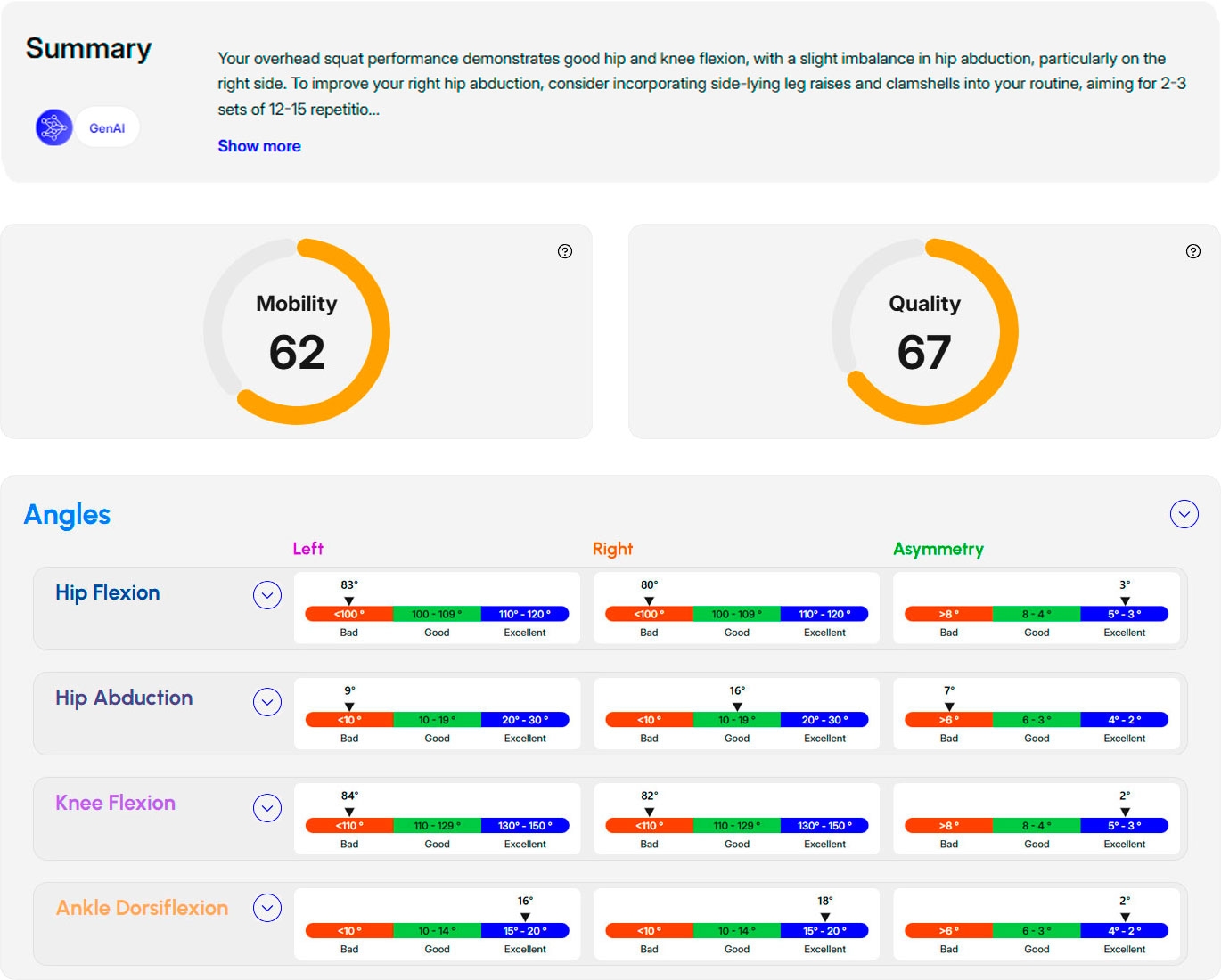1221x980 pixels.
Task: Collapse the Angles section chevron
Action: coord(1184,514)
